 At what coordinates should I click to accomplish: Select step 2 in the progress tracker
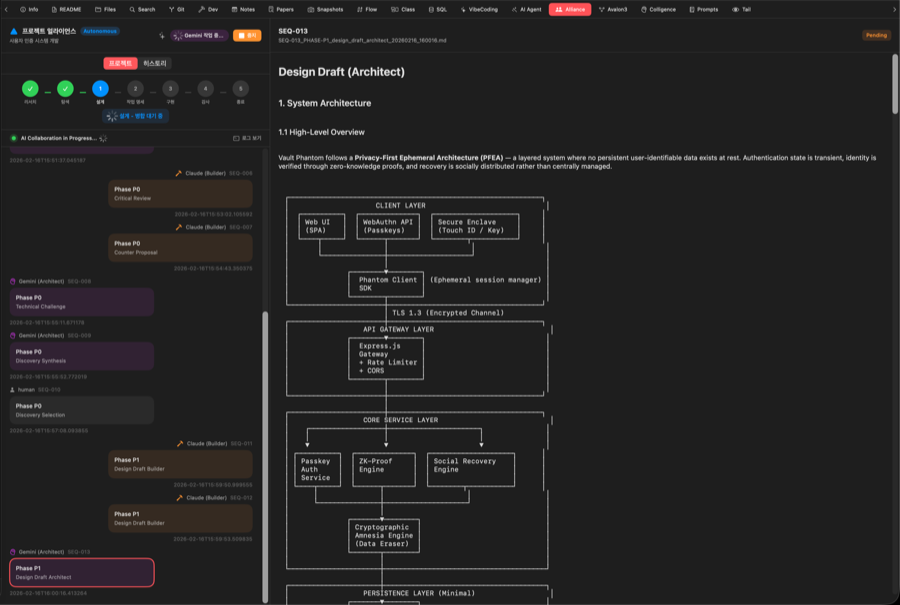click(x=135, y=89)
